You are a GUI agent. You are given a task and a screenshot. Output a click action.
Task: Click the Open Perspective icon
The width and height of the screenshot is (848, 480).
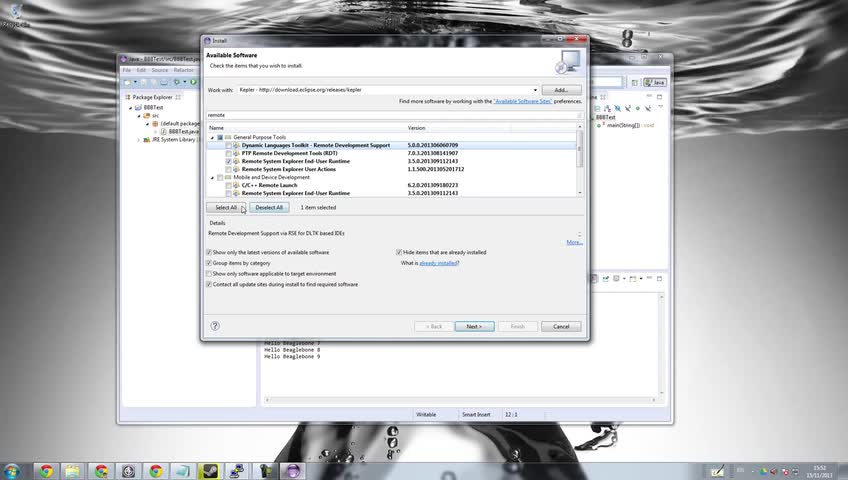(x=635, y=83)
